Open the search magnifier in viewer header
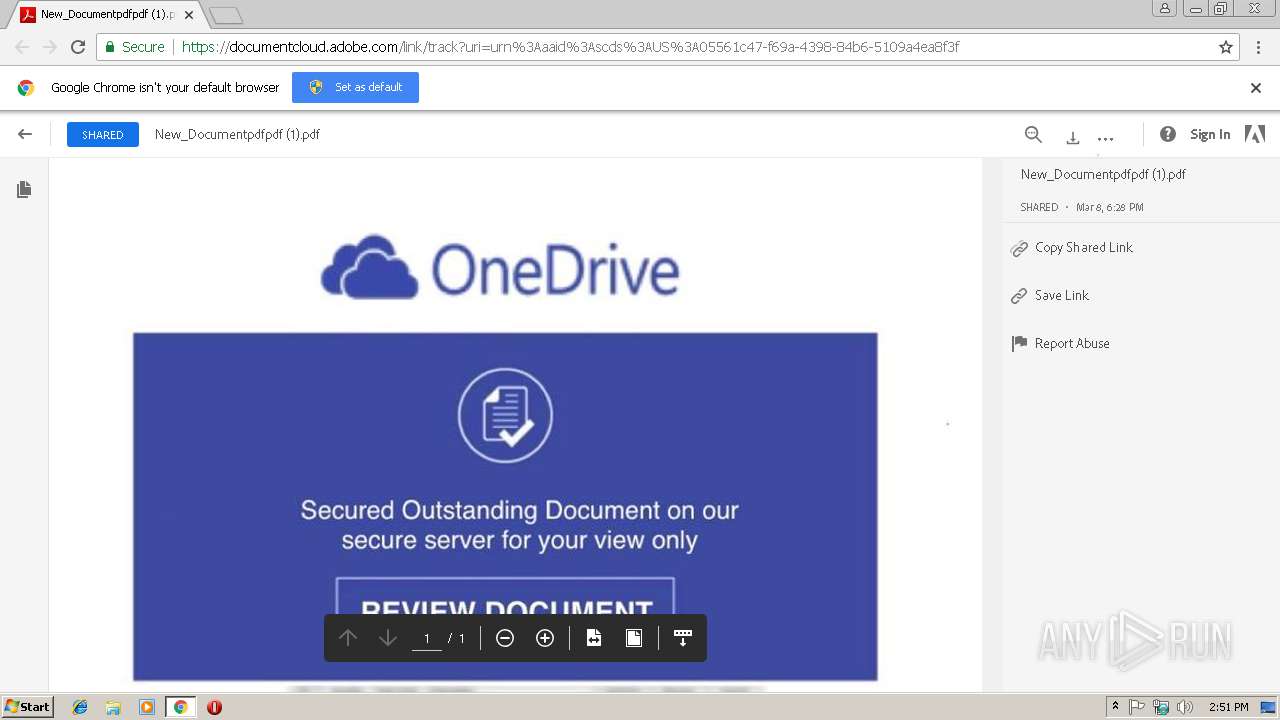The width and height of the screenshot is (1280, 720). 1033,134
